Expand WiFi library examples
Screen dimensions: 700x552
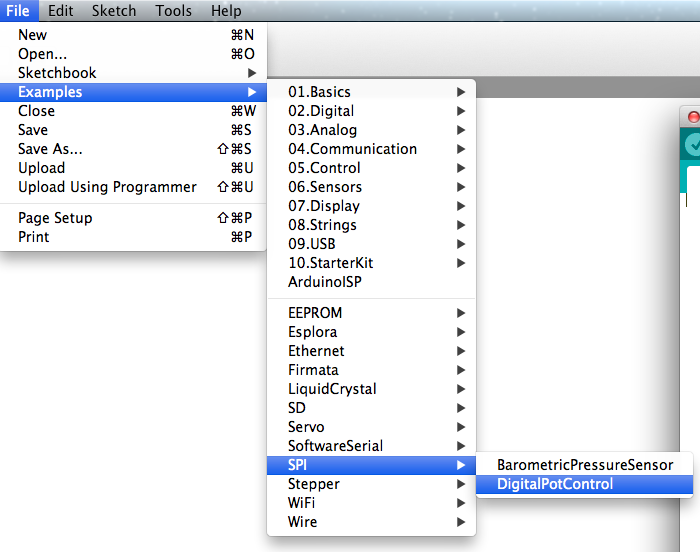pyautogui.click(x=371, y=503)
